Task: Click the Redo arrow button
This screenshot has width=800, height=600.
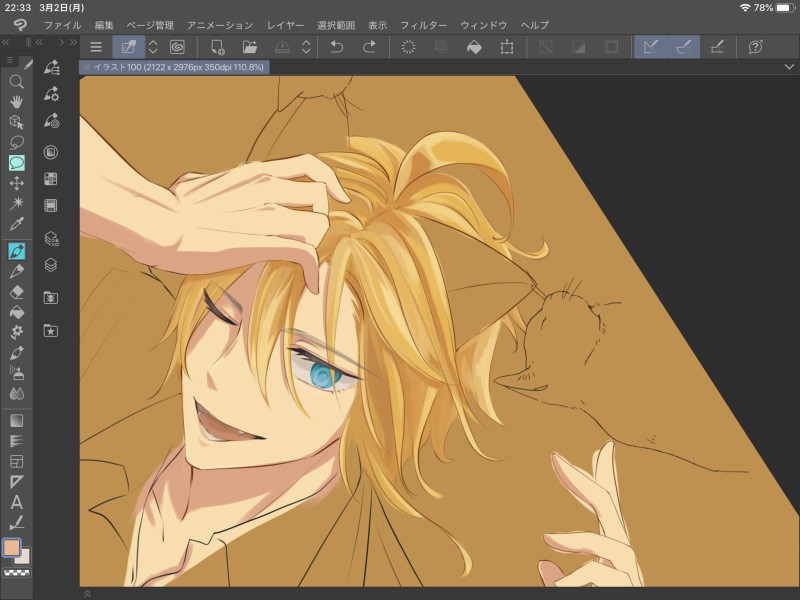Action: click(369, 47)
